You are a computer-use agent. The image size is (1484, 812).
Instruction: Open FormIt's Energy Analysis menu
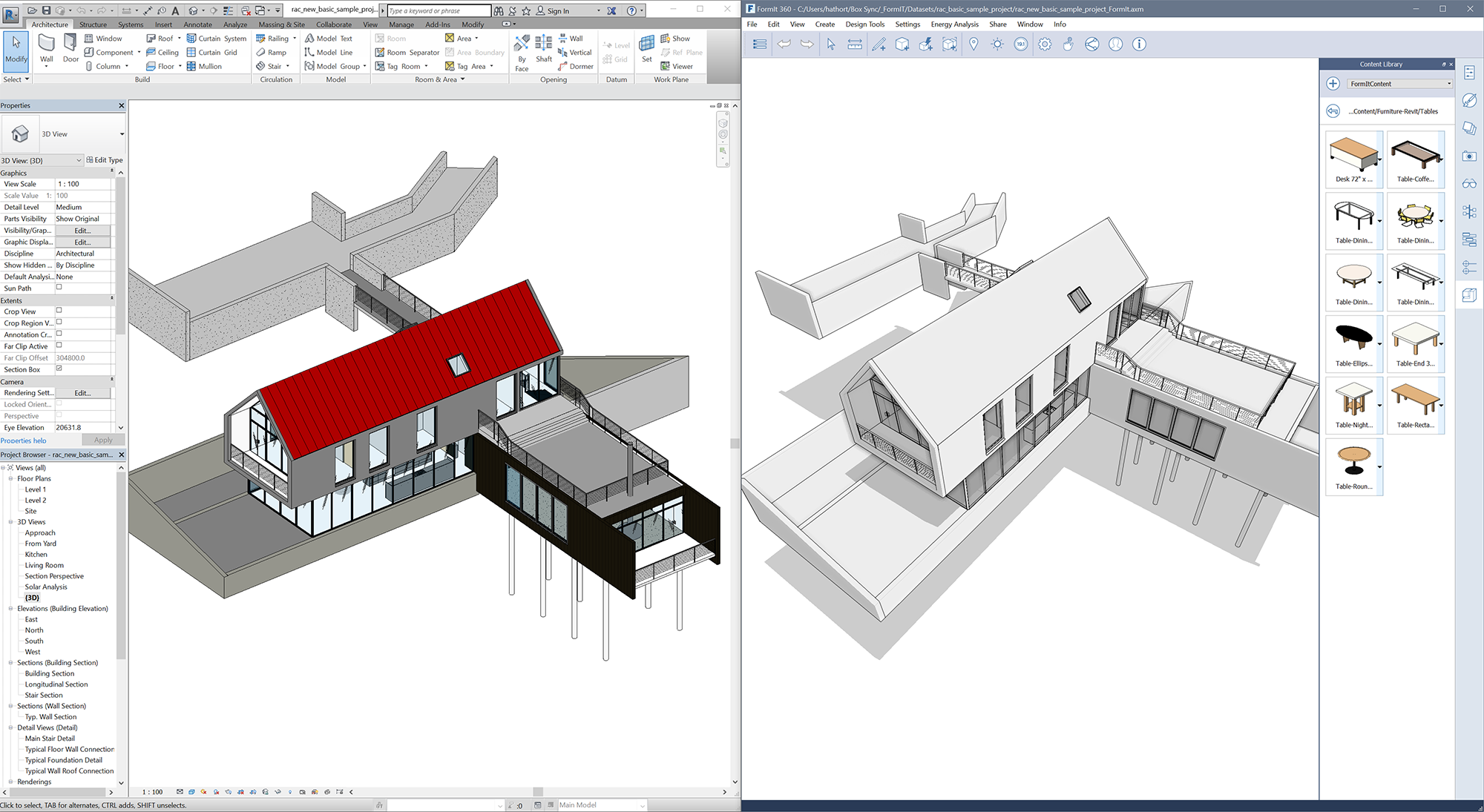[954, 24]
